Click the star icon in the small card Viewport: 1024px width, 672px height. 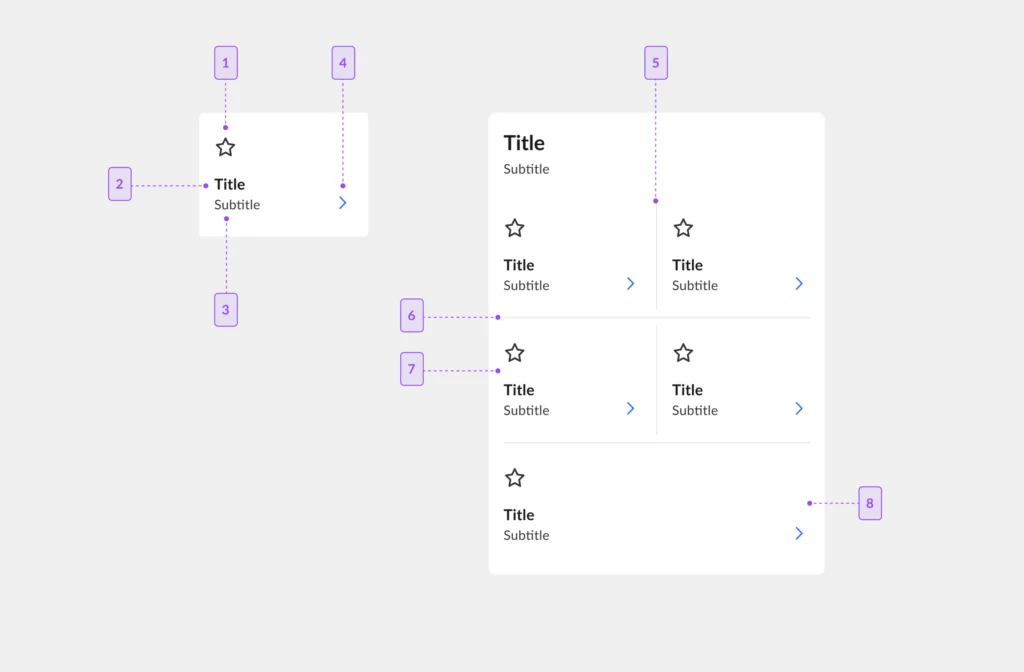(225, 148)
